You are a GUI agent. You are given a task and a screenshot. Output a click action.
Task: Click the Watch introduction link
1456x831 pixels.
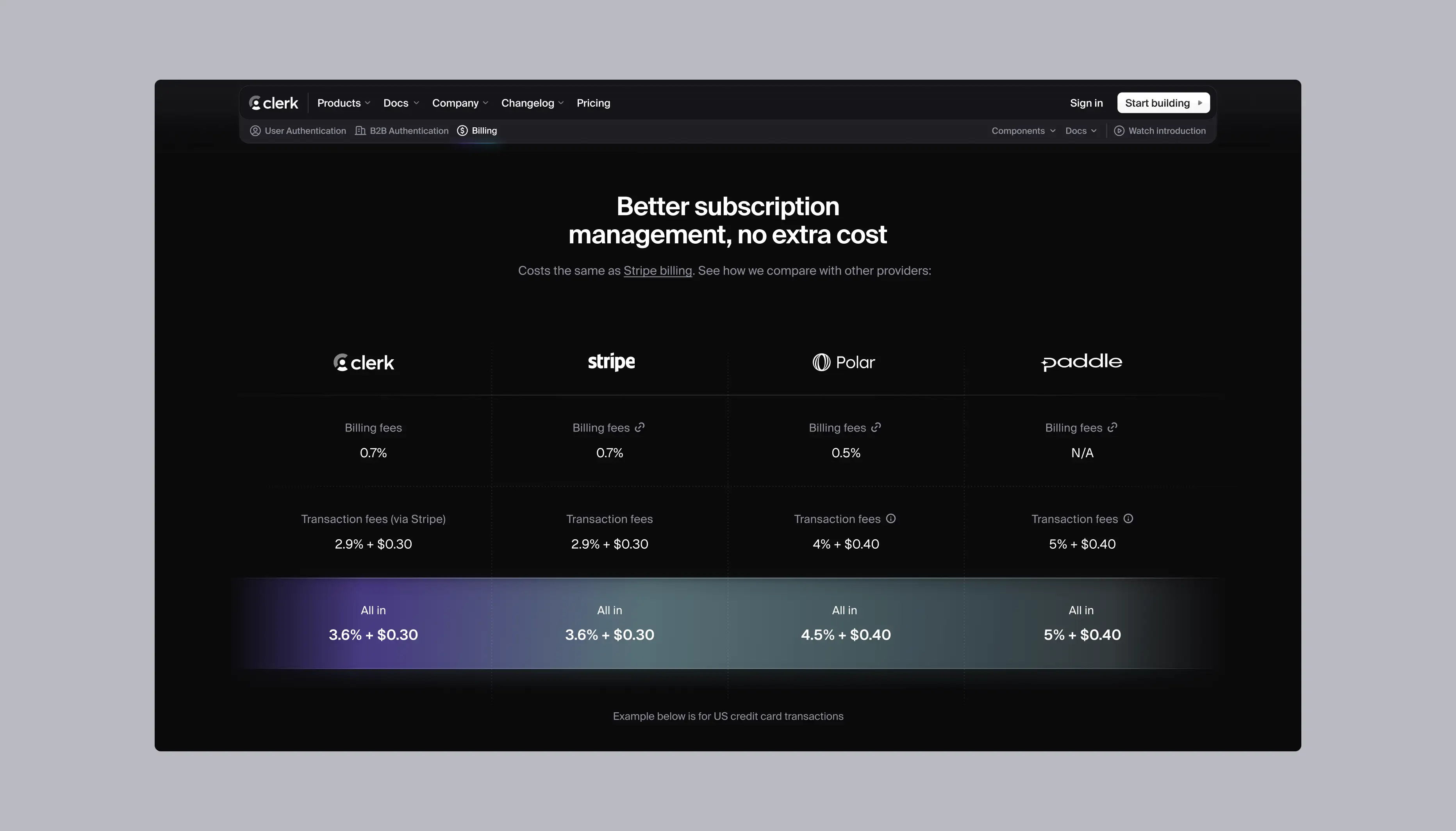click(x=1160, y=131)
